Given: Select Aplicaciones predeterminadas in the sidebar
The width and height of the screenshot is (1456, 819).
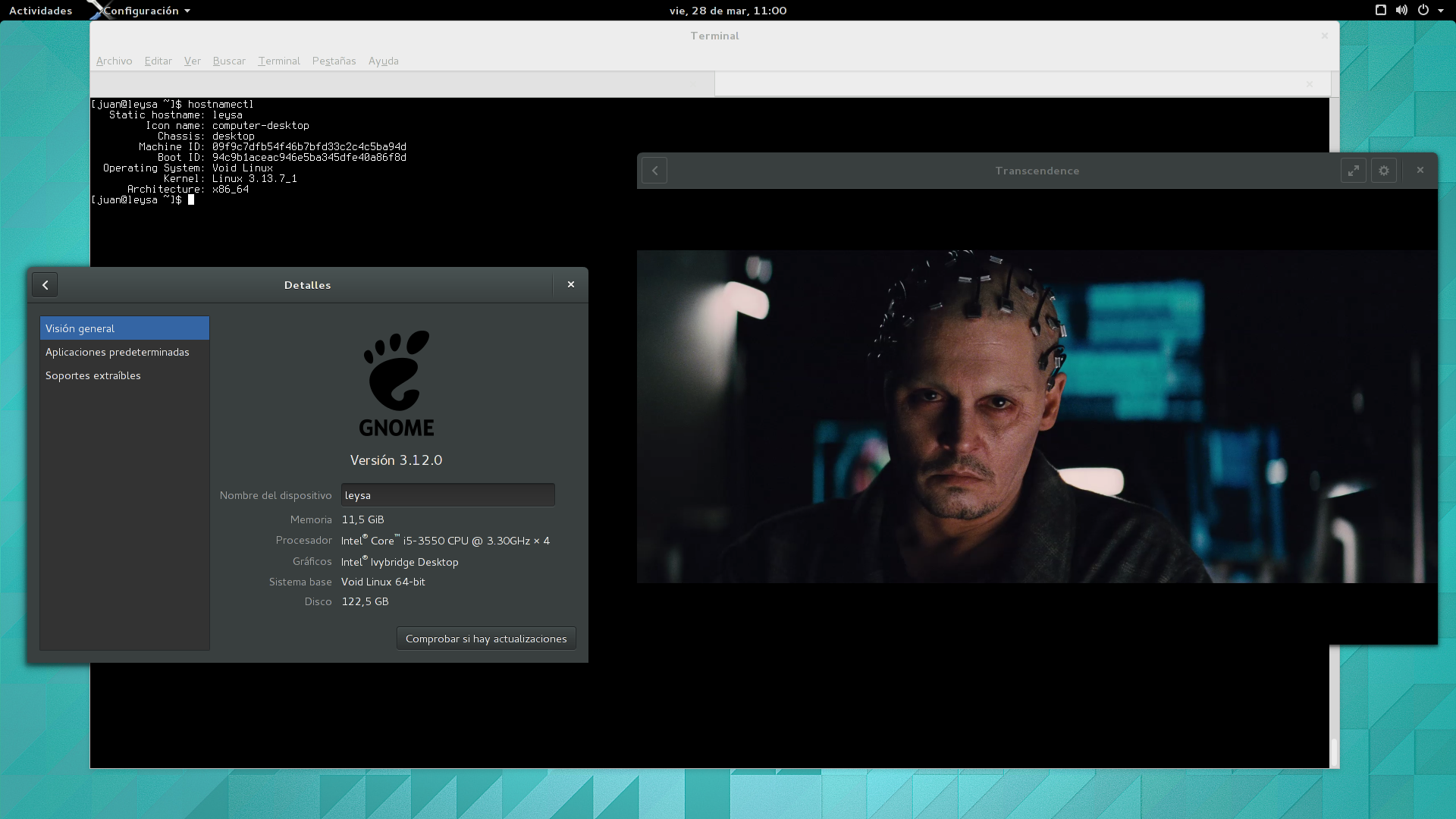Looking at the screenshot, I should pos(118,352).
